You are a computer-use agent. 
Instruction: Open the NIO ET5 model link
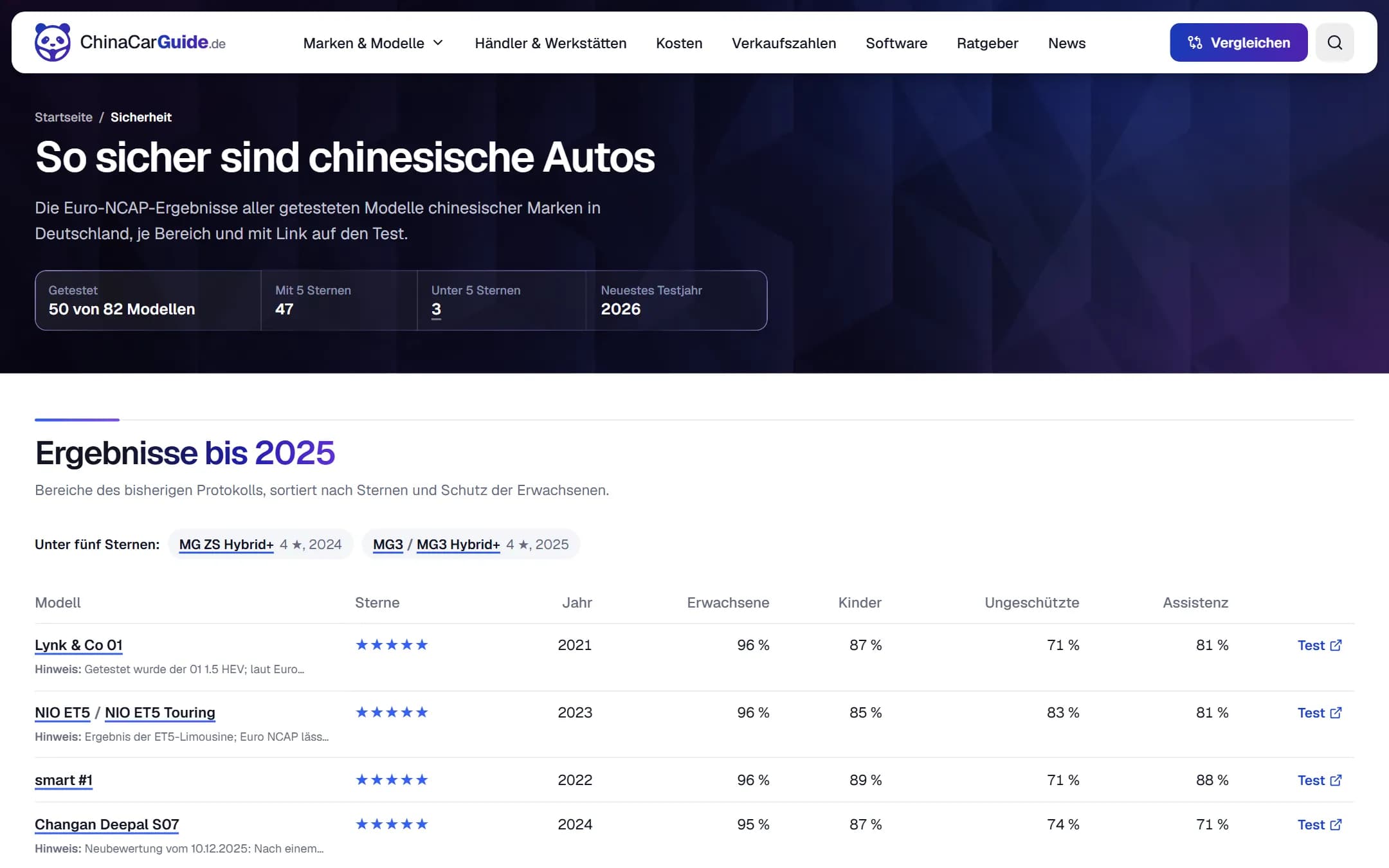[62, 712]
